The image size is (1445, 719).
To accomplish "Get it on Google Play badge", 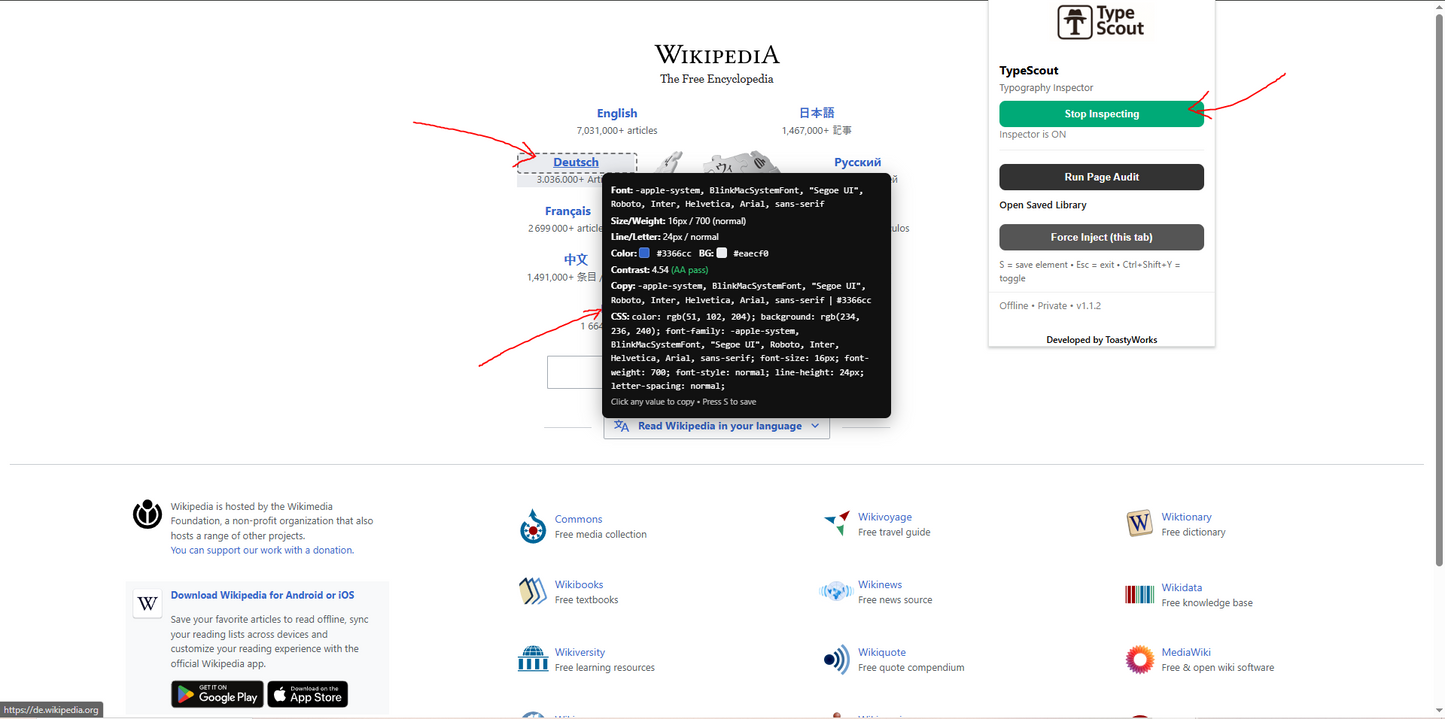I will point(217,694).
